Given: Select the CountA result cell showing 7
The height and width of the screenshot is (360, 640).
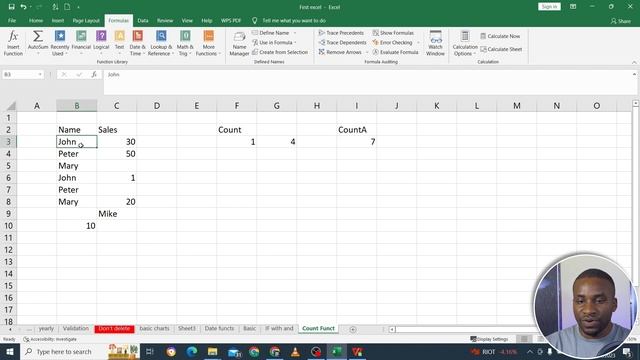Looking at the screenshot, I should pyautogui.click(x=356, y=142).
